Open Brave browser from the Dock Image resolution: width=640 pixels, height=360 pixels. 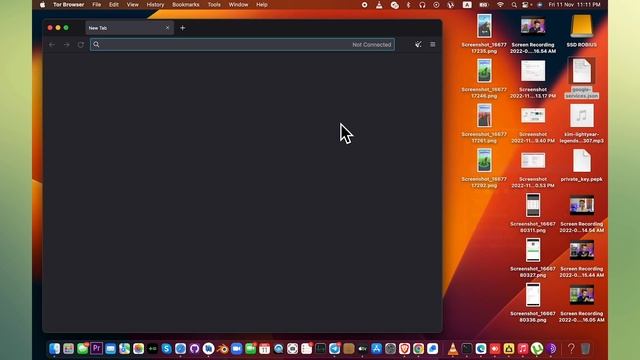pyautogui.click(x=404, y=348)
